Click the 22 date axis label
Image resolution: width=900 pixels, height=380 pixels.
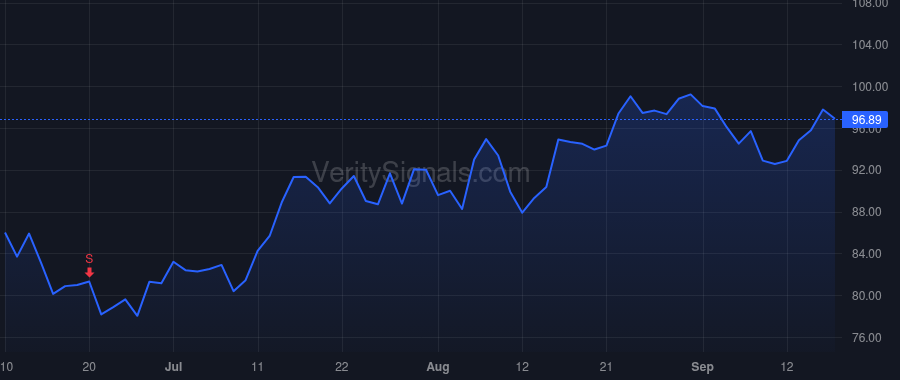pos(342,367)
